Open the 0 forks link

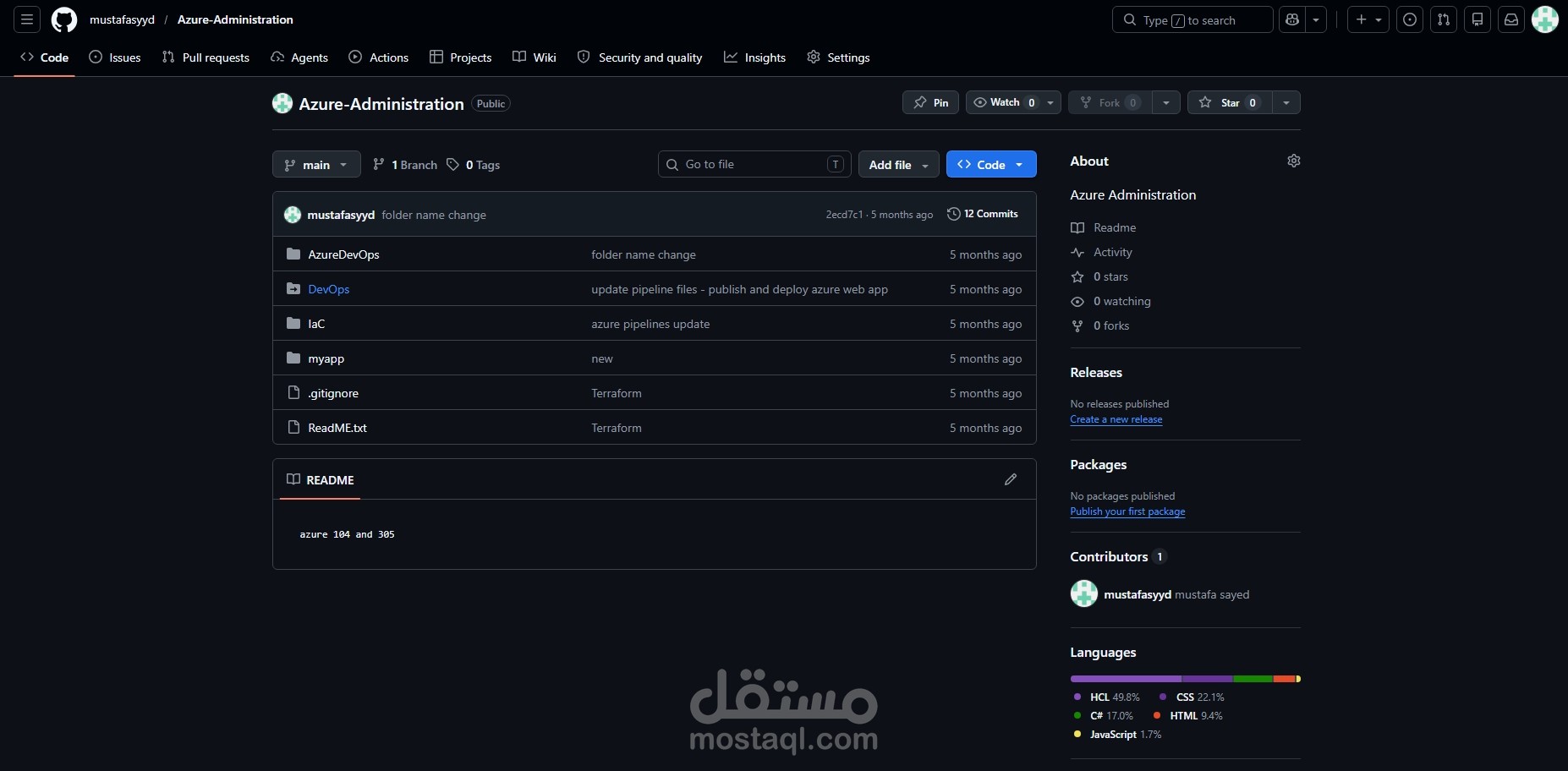pyautogui.click(x=1100, y=325)
